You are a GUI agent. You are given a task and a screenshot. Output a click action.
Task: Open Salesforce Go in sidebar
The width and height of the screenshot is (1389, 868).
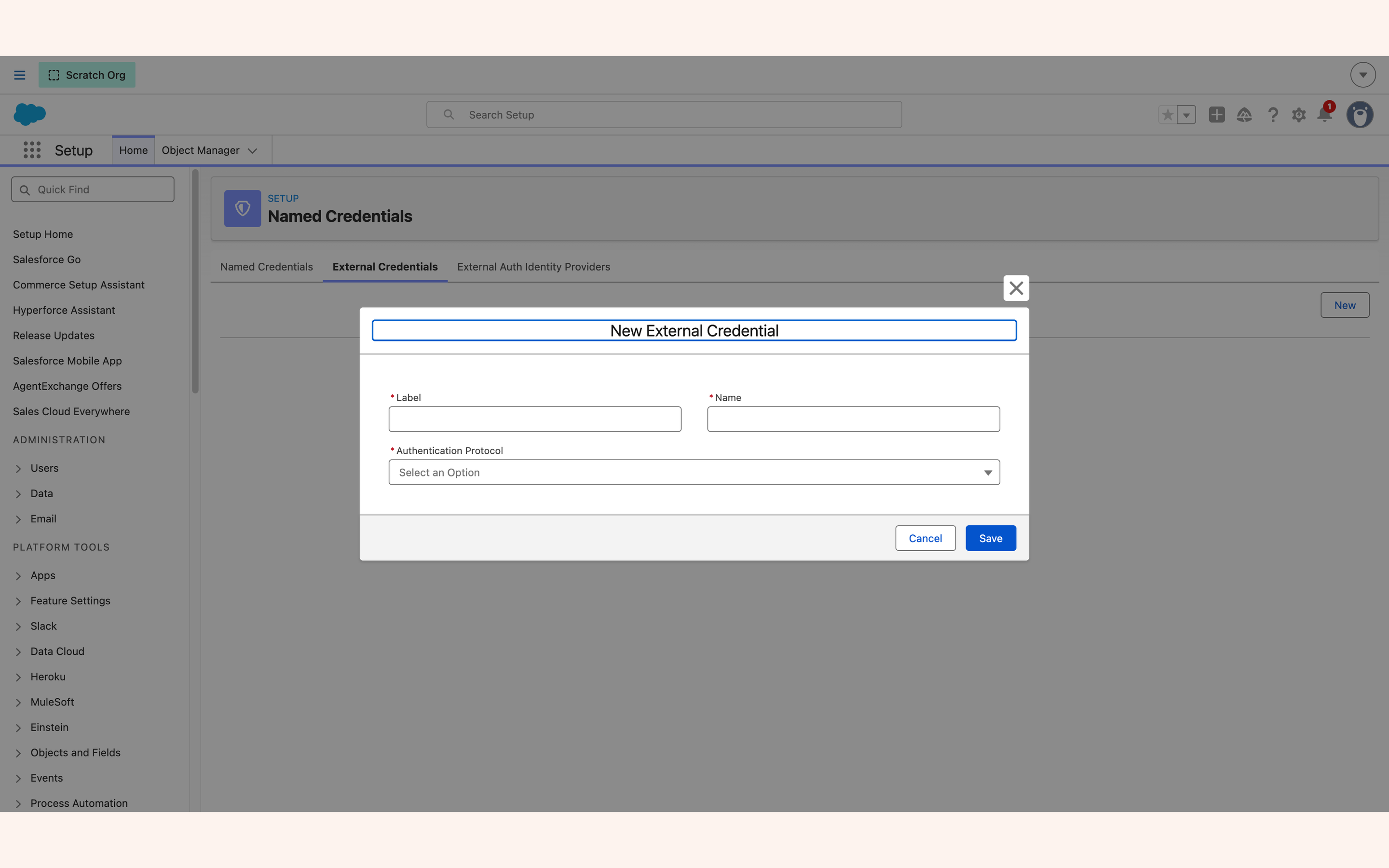coord(47,259)
